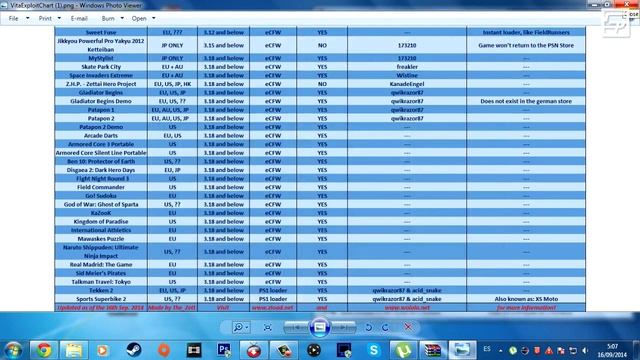Open Steam from the taskbar
The width and height of the screenshot is (640, 360).
coord(134,350)
